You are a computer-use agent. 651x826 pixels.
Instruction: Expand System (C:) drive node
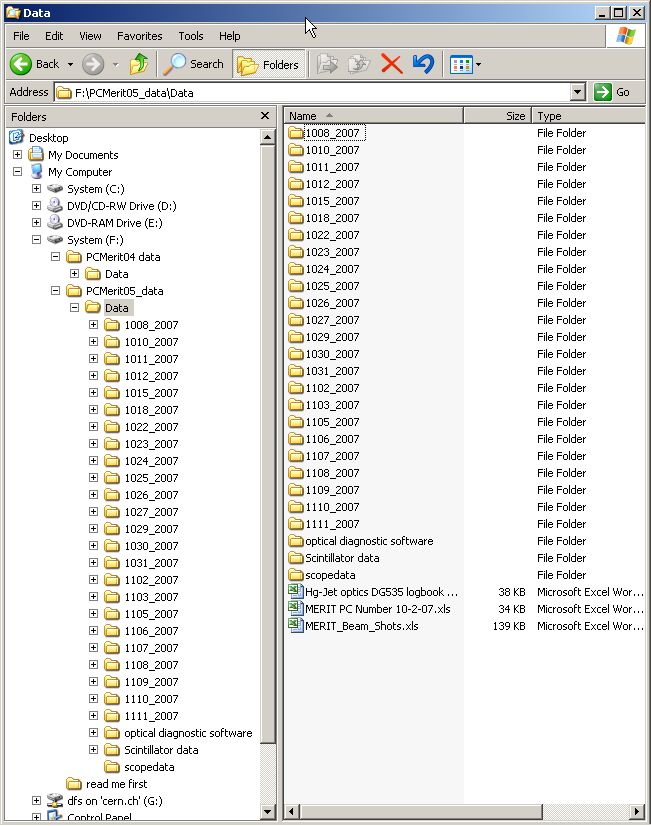[x=36, y=188]
